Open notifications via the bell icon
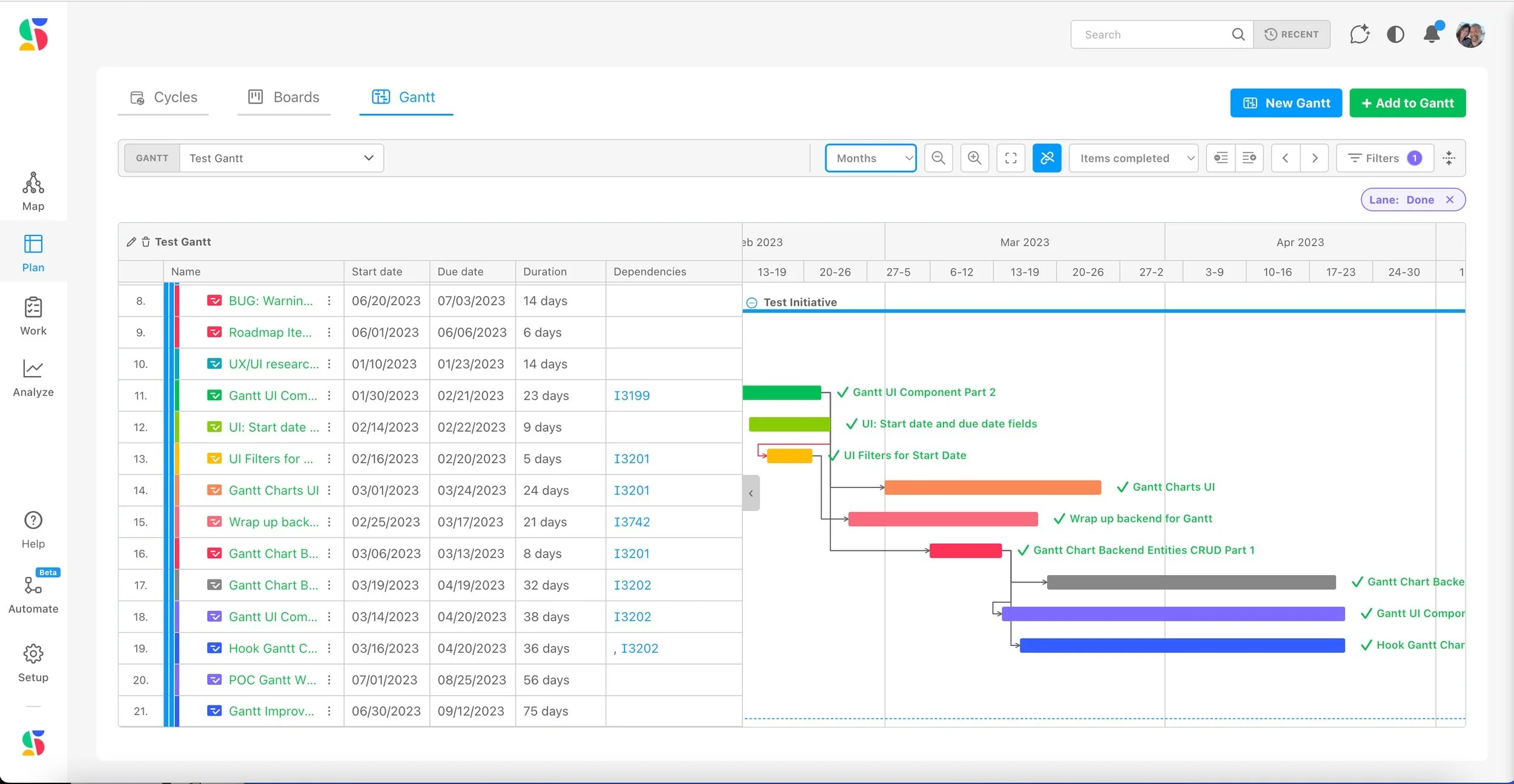 tap(1430, 35)
